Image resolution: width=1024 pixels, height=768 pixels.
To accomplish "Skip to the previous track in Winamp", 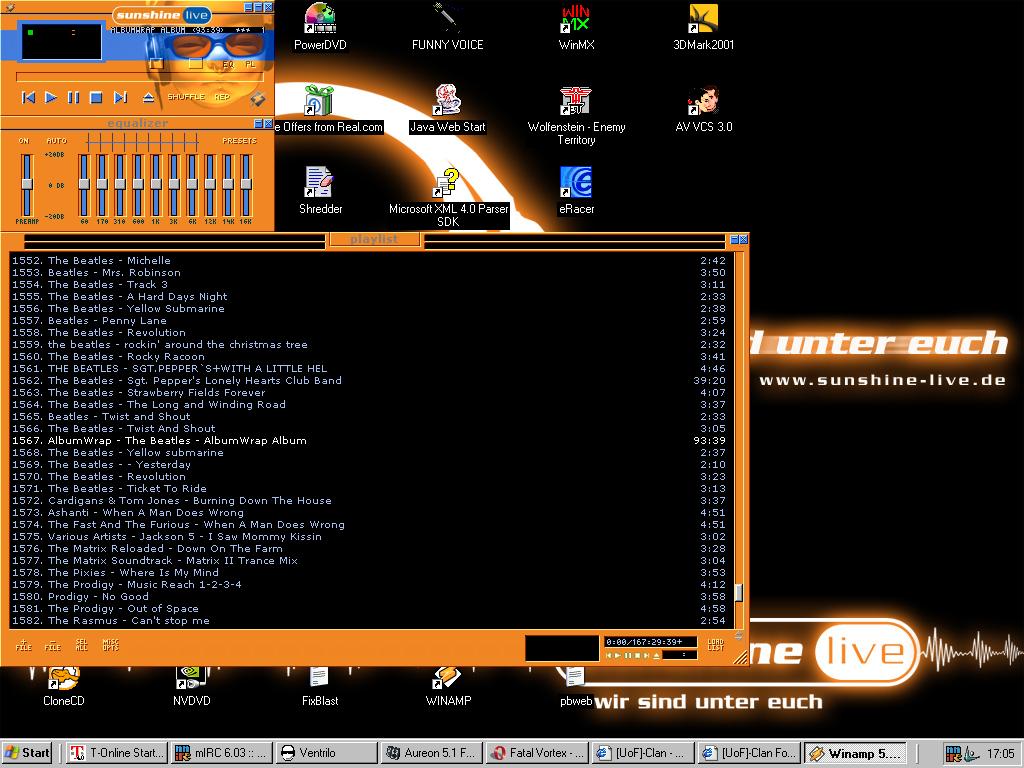I will [28, 97].
